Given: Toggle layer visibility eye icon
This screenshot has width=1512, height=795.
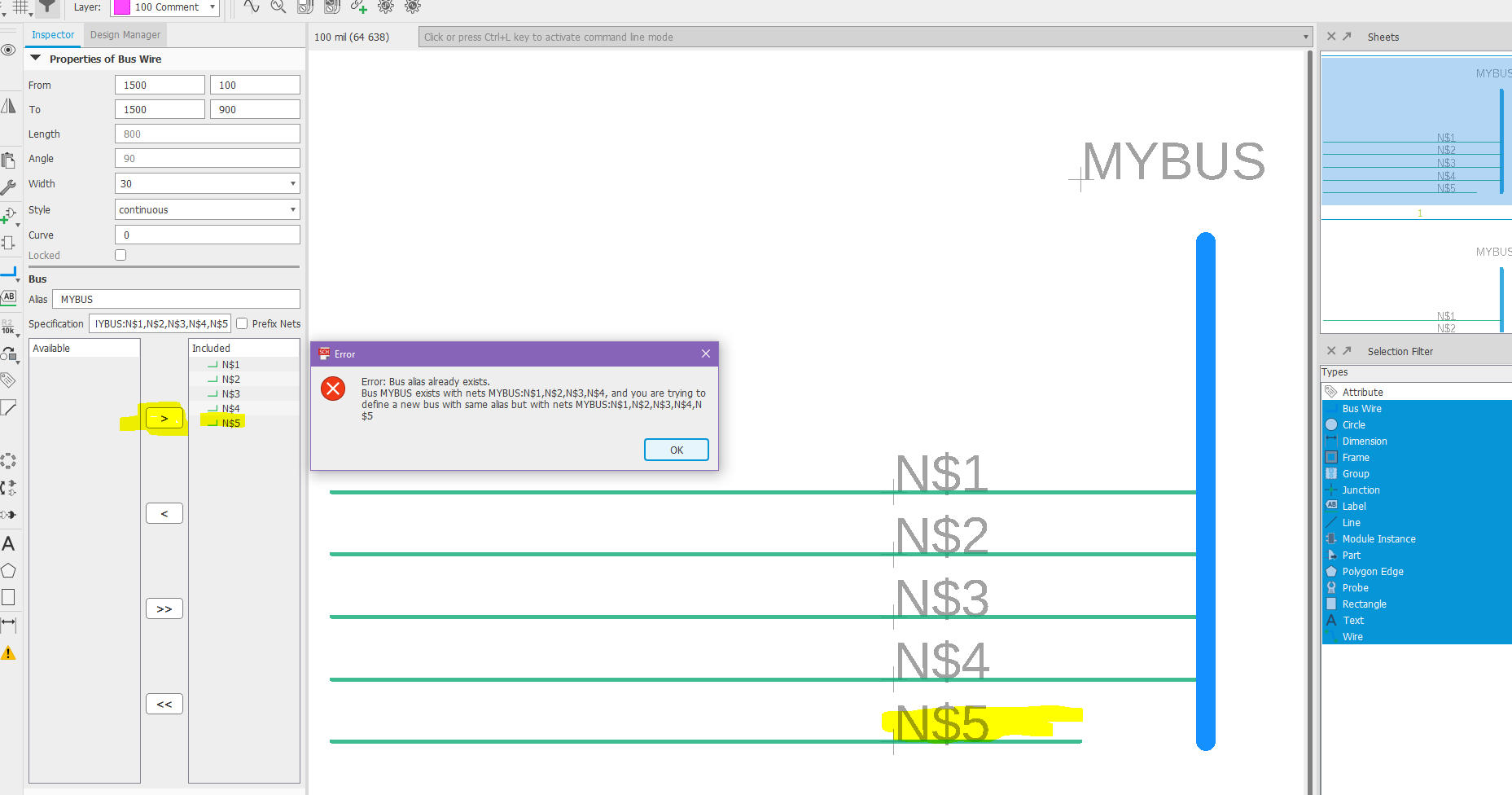Looking at the screenshot, I should [x=9, y=51].
